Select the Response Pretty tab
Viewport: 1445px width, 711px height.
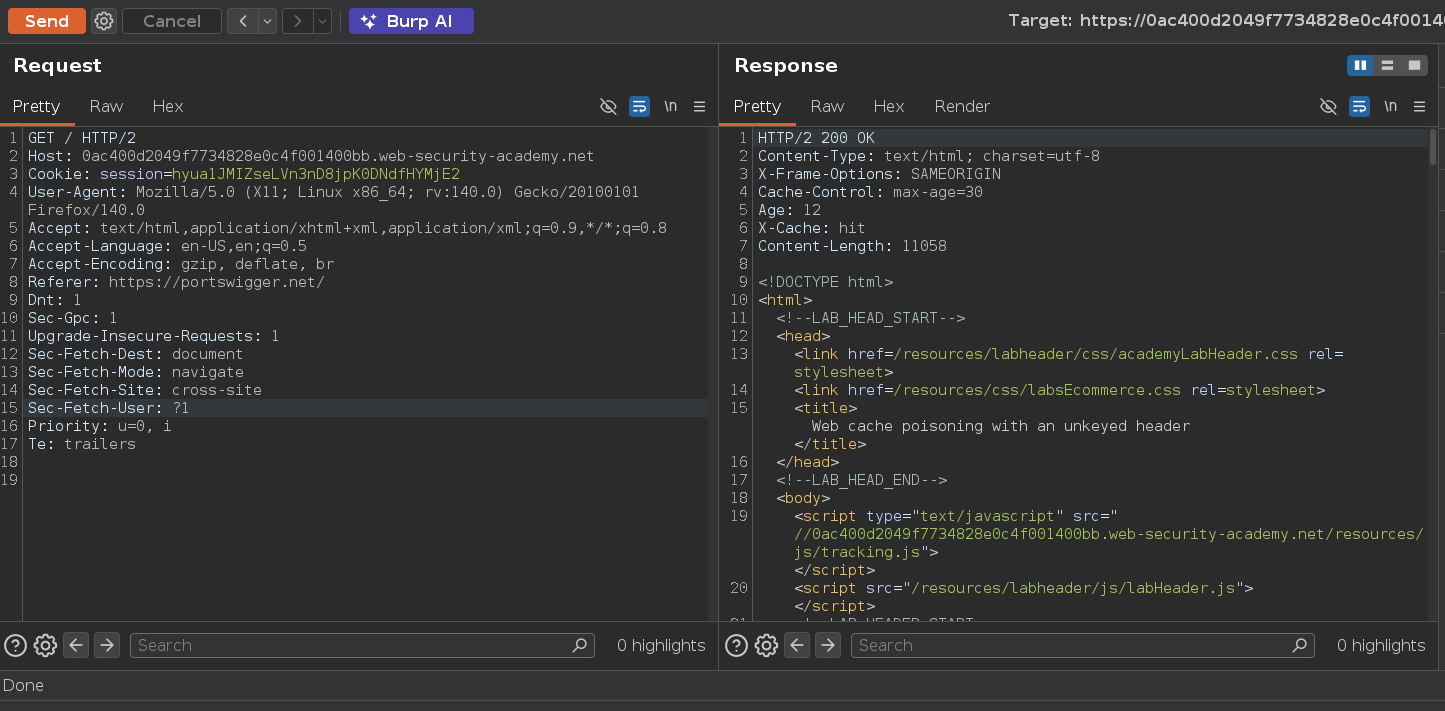click(757, 106)
